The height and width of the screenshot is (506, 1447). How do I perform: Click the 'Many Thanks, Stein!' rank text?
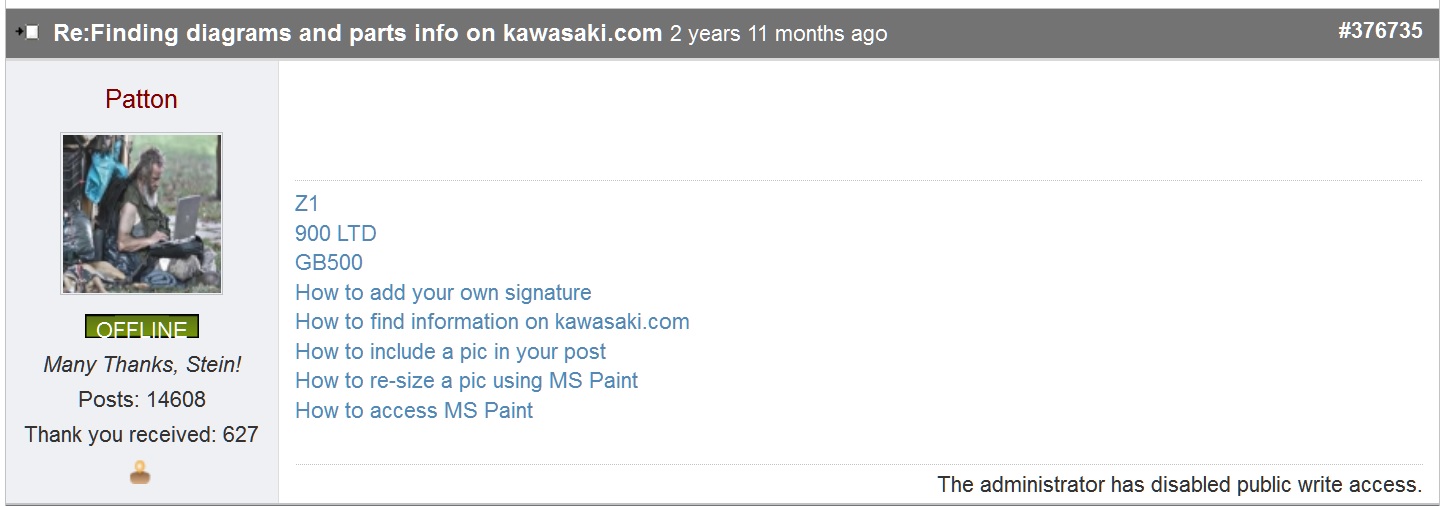coord(141,365)
